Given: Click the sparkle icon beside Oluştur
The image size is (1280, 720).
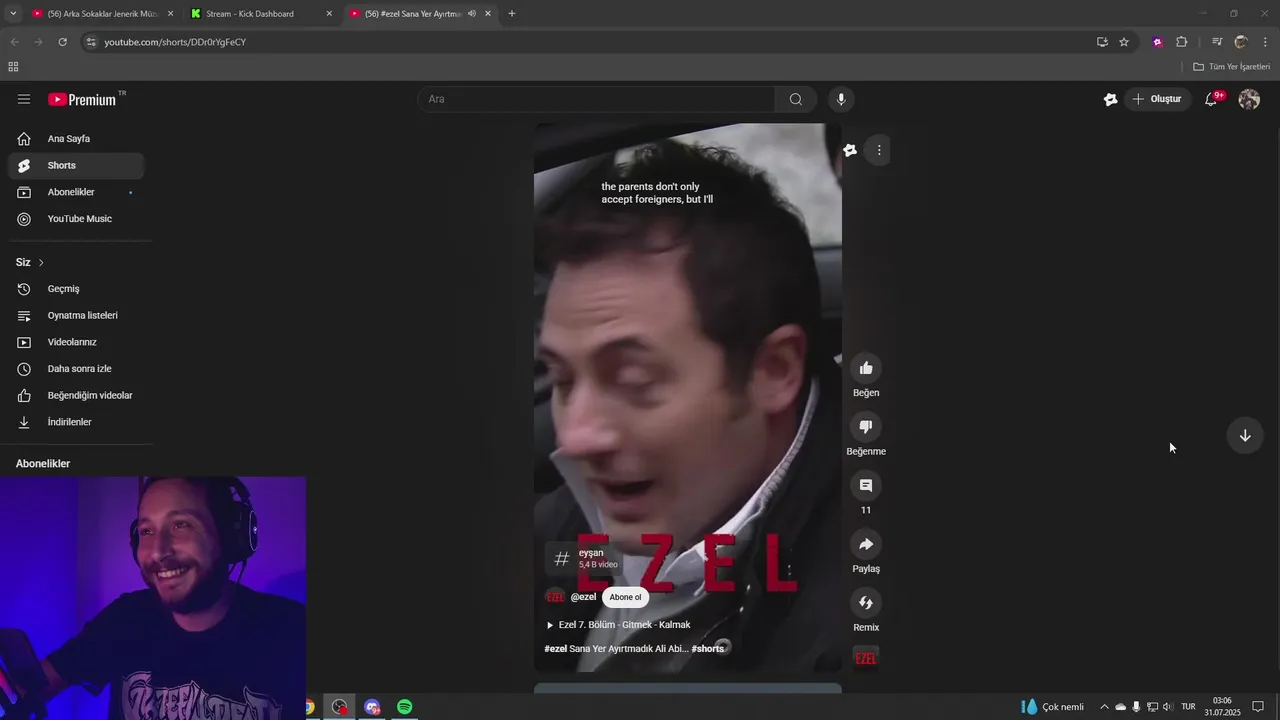Looking at the screenshot, I should click(x=1110, y=99).
